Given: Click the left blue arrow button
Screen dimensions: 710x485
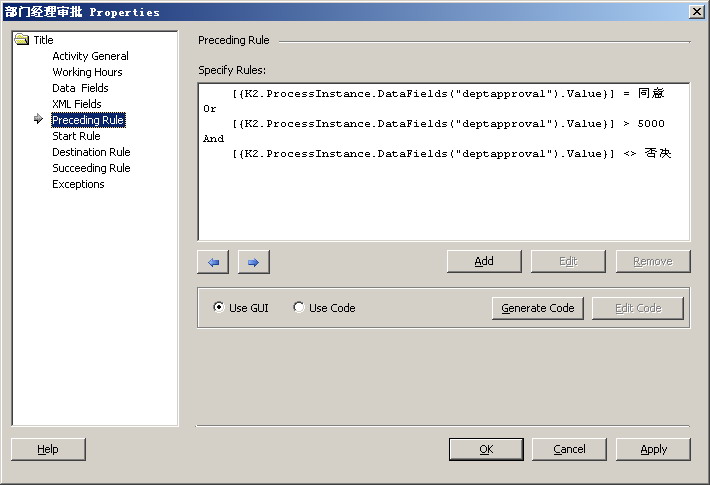Looking at the screenshot, I should coord(213,262).
